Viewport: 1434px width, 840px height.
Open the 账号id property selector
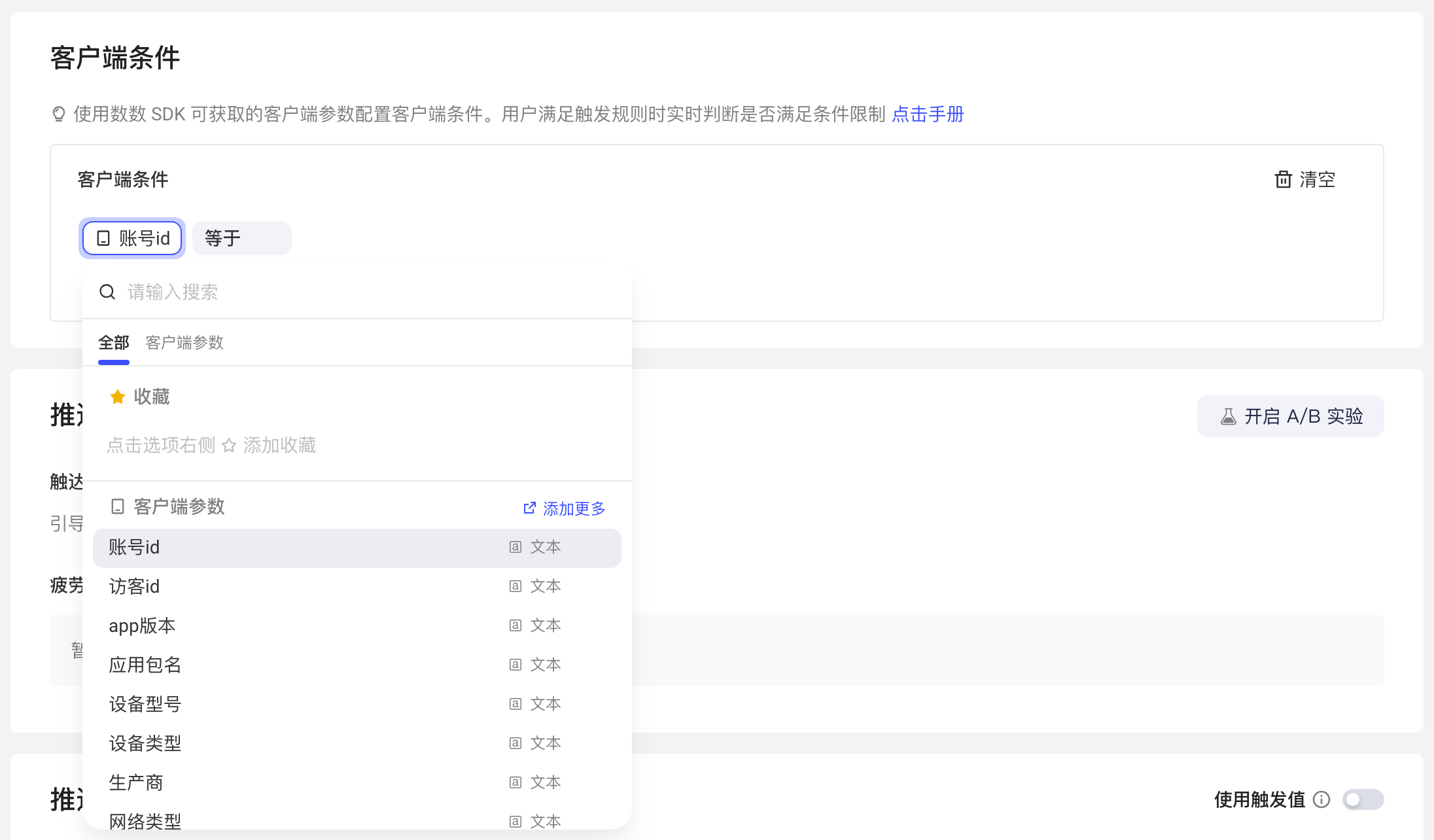[x=132, y=238]
